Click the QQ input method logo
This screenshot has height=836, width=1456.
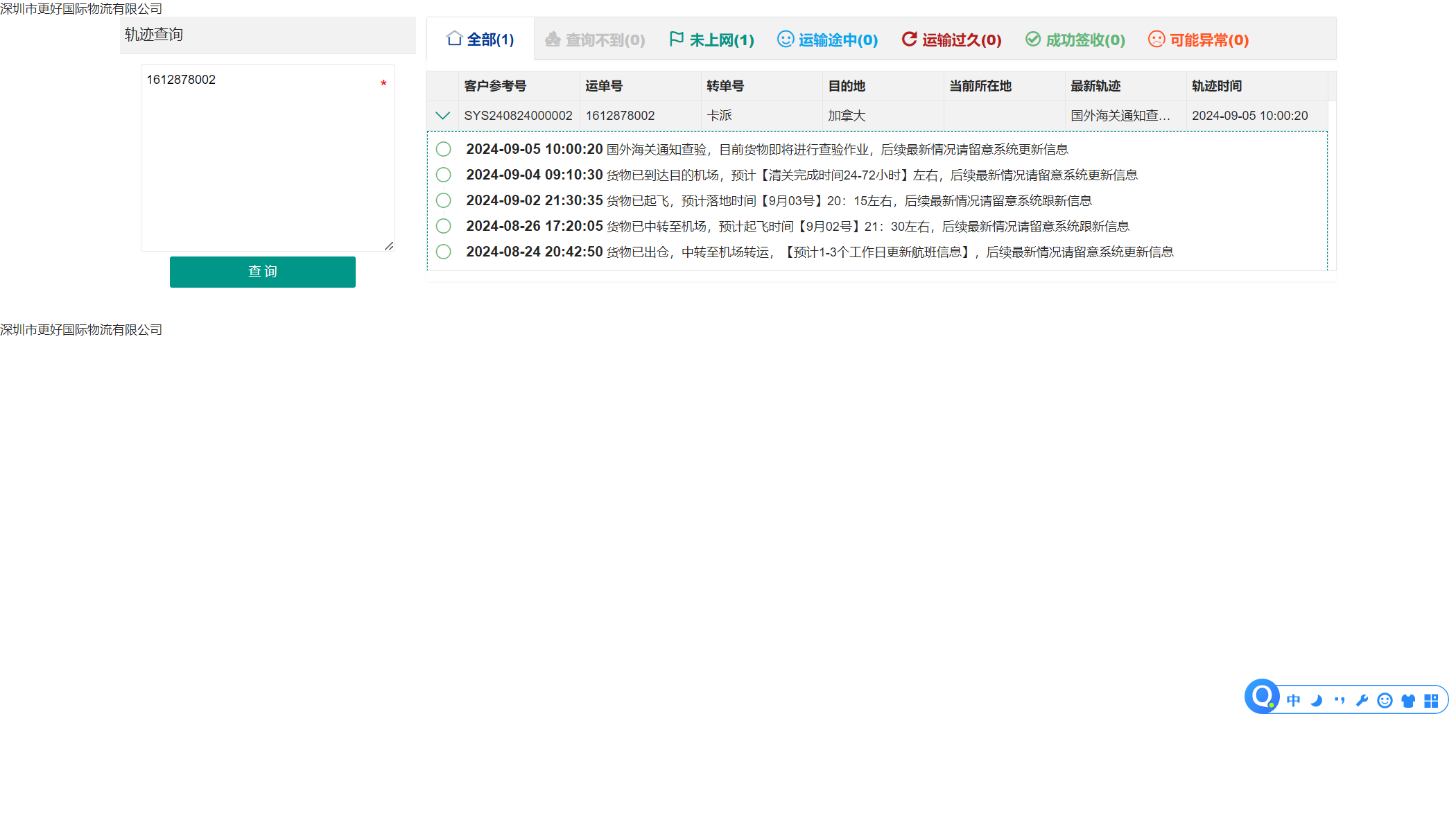(1262, 696)
